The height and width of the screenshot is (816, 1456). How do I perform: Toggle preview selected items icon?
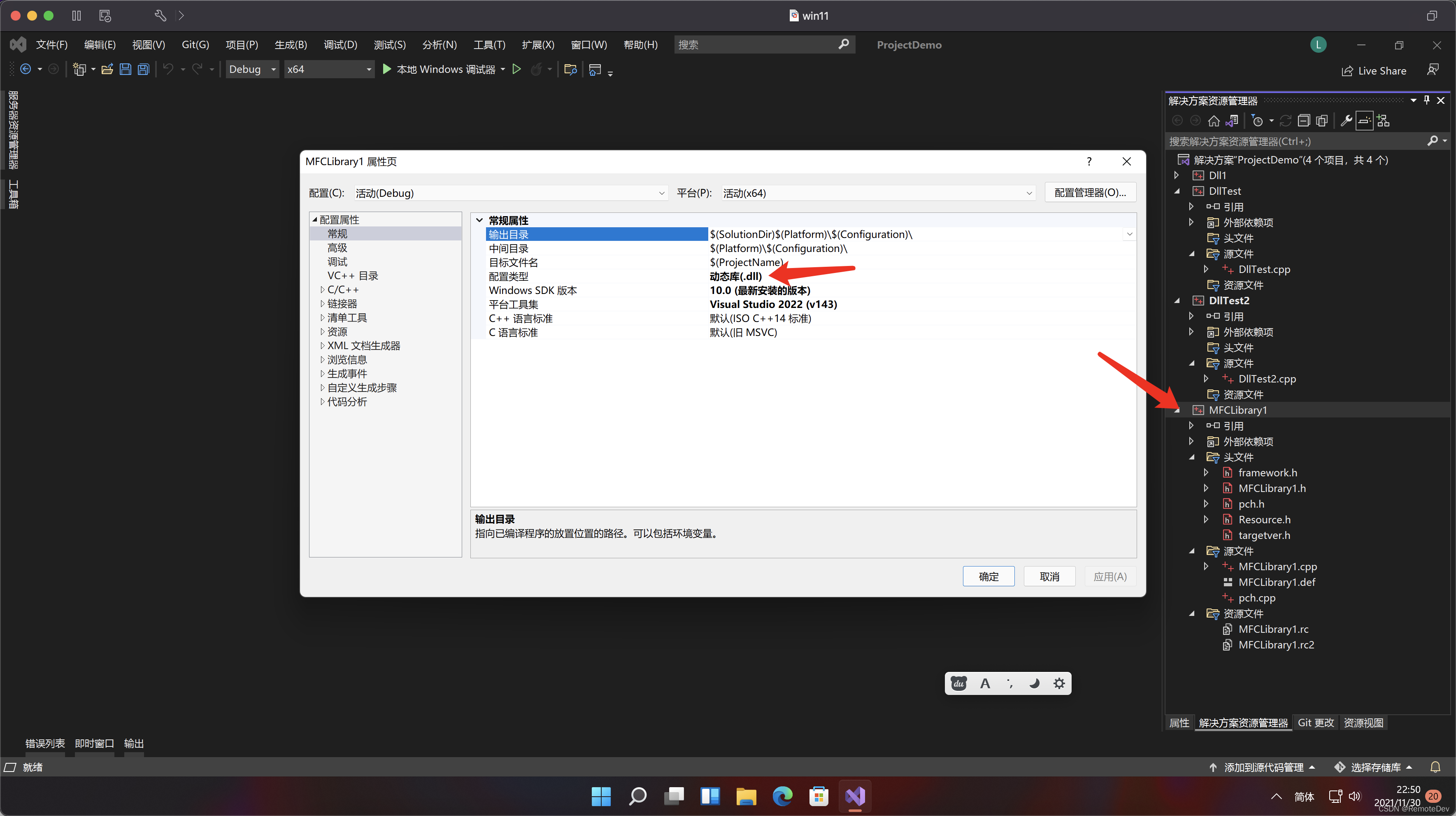[x=1364, y=121]
